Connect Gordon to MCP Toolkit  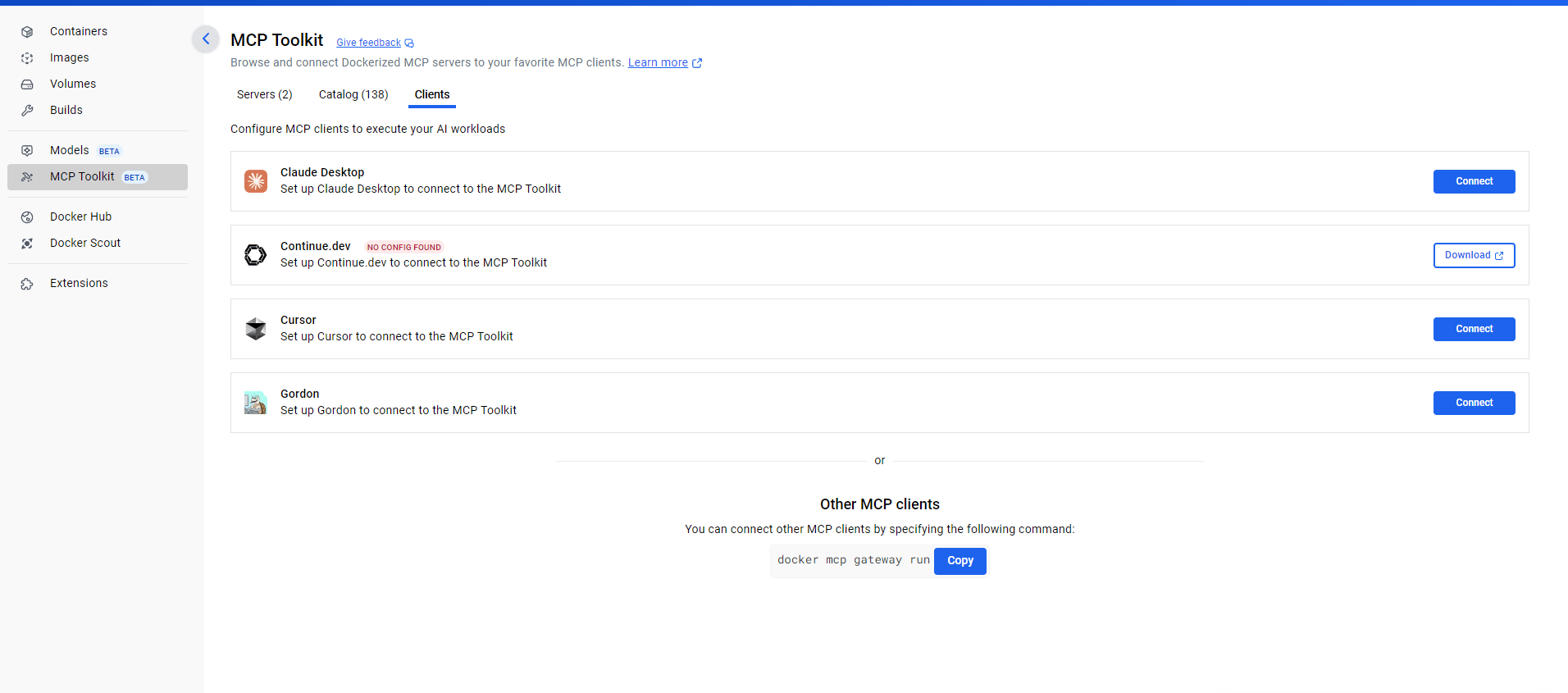coord(1474,403)
